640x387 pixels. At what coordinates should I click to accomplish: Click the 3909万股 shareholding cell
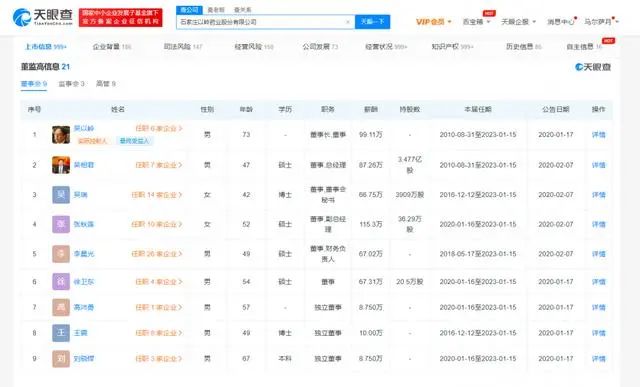pos(410,195)
